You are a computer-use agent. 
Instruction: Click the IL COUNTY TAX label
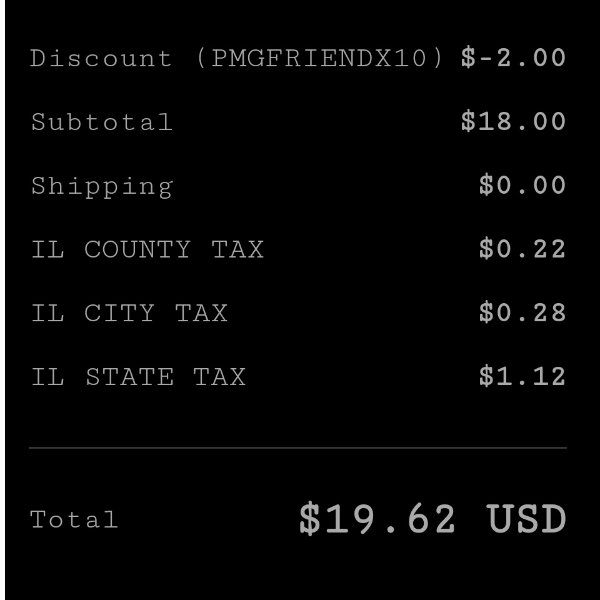[147, 249]
